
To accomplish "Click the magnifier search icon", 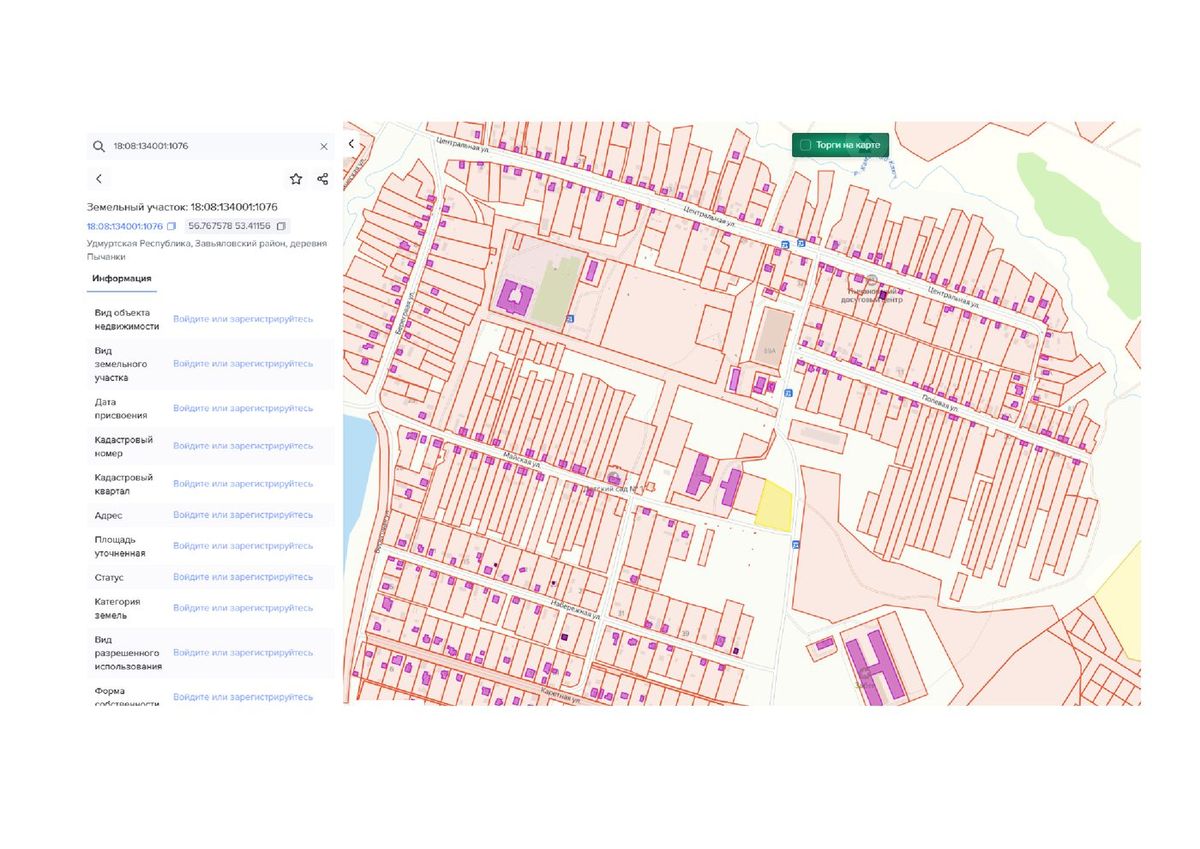I will (x=99, y=146).
